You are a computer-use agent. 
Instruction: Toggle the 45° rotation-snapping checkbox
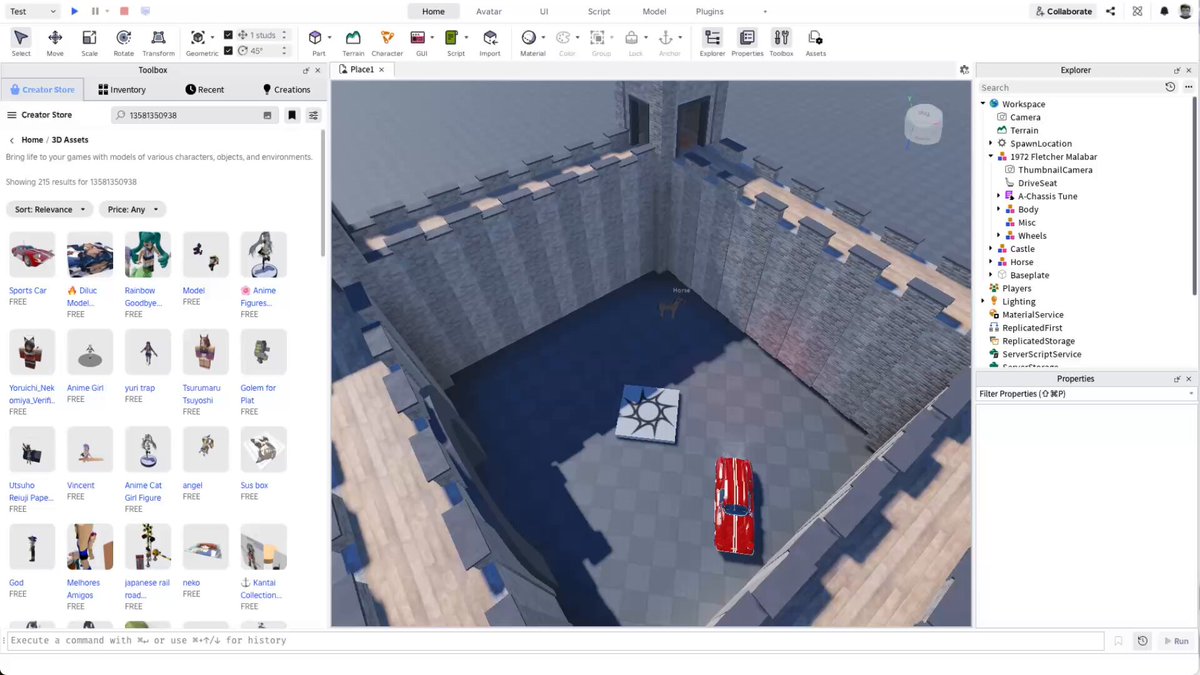[228, 50]
